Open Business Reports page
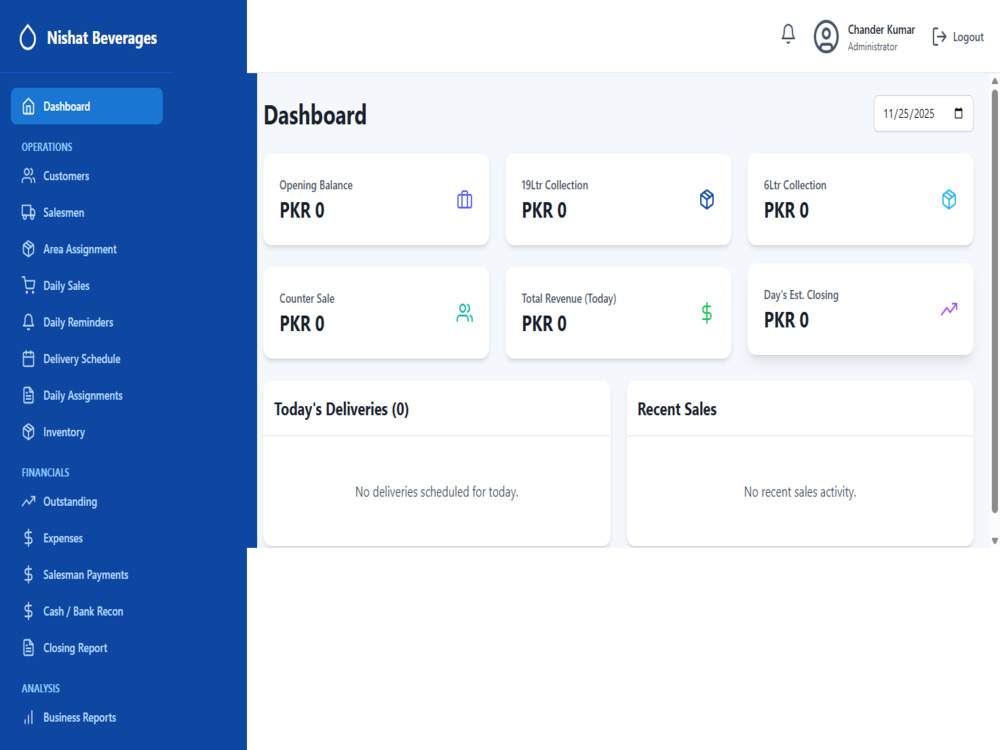The image size is (1000, 750). click(80, 717)
